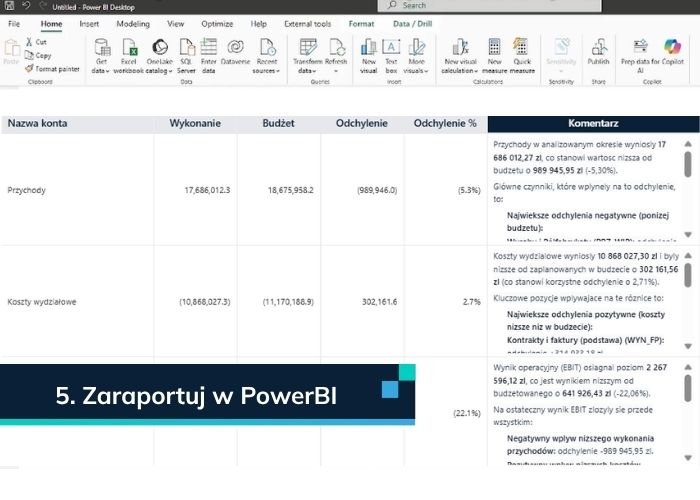The height and width of the screenshot is (500, 700).
Task: Select the Koszty wydziałowe row label
Action: tap(42, 302)
